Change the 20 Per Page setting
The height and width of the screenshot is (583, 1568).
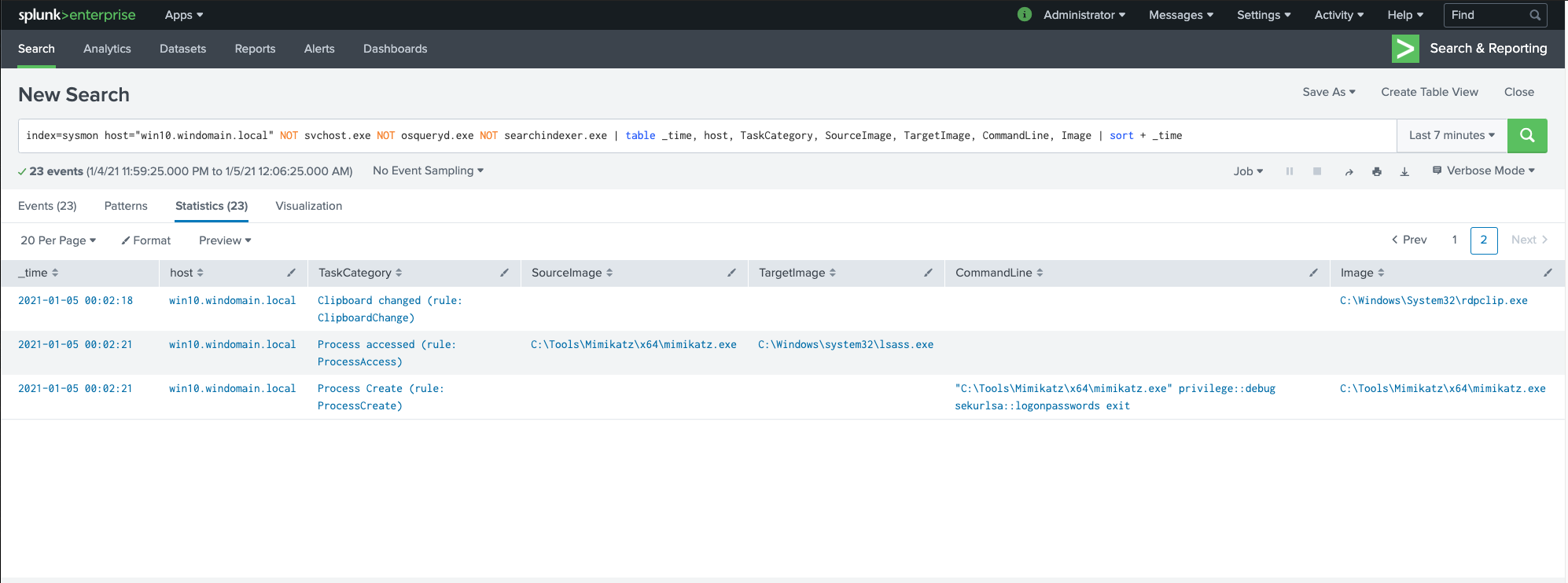coord(58,240)
